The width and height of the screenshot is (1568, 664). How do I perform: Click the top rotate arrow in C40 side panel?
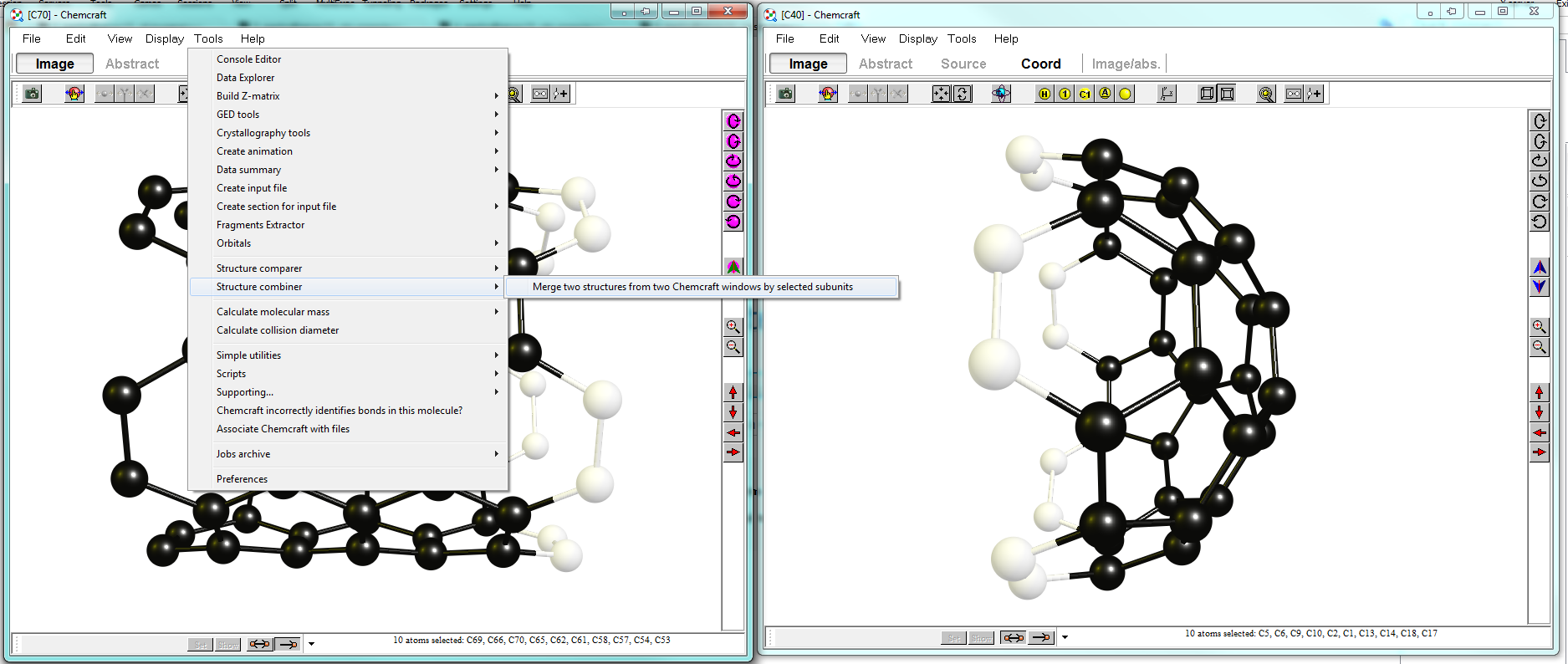tap(1540, 121)
